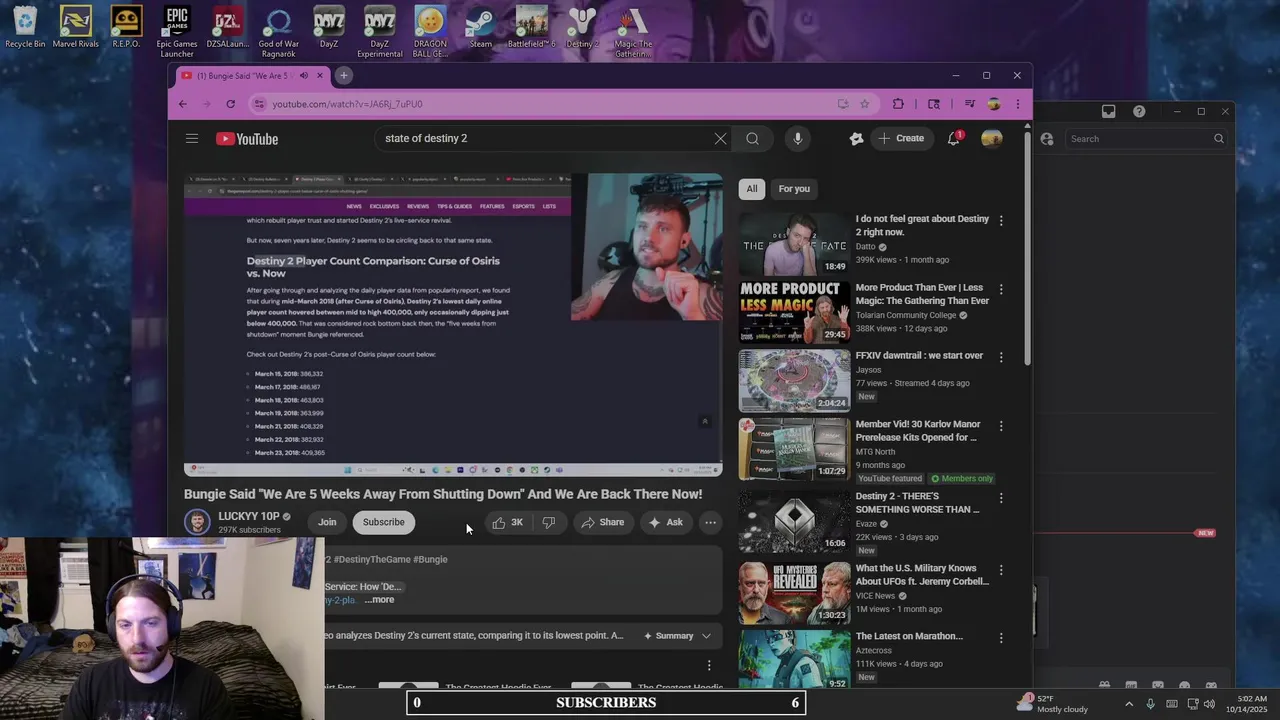This screenshot has width=1280, height=720.
Task: Open more actions under the video
Action: [710, 522]
